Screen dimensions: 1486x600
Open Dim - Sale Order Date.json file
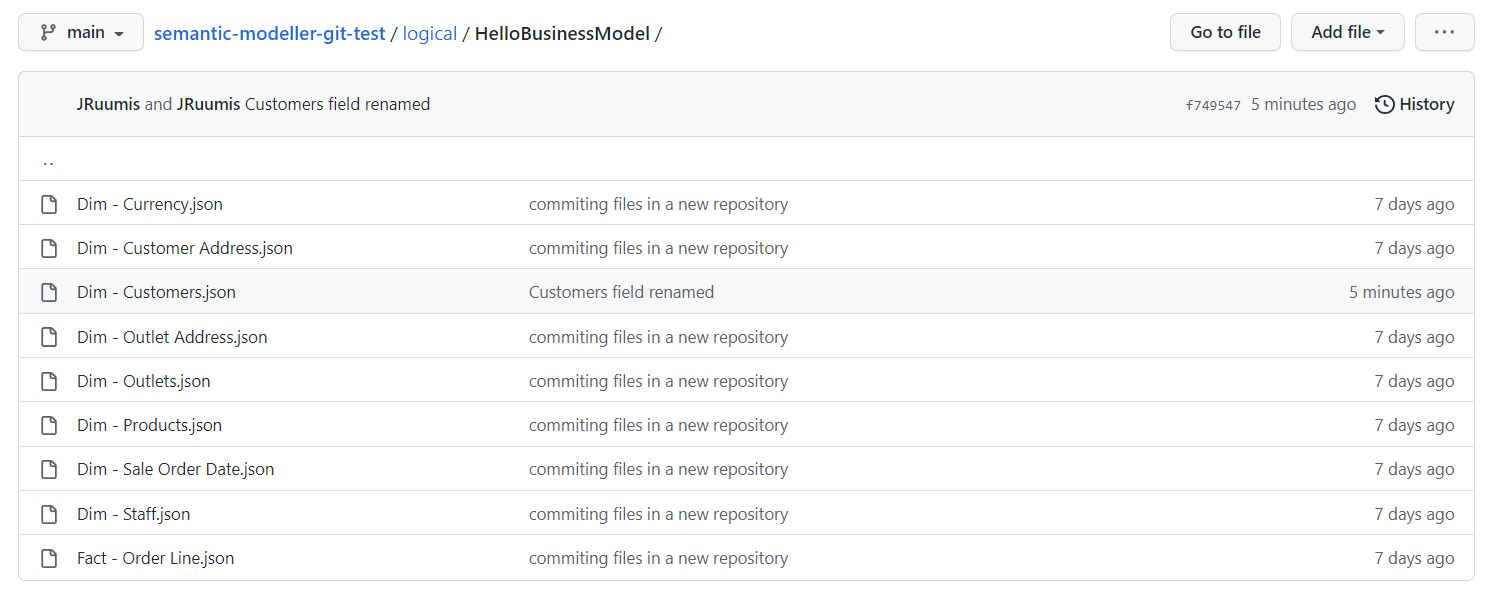click(x=175, y=469)
